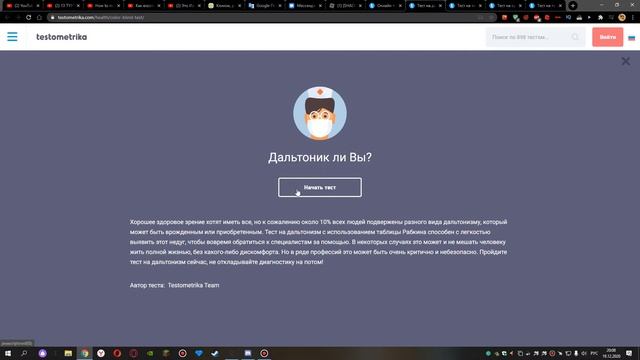Open the hamburger menu on Testometrika
Screen dimensions: 640x360
[12, 37]
